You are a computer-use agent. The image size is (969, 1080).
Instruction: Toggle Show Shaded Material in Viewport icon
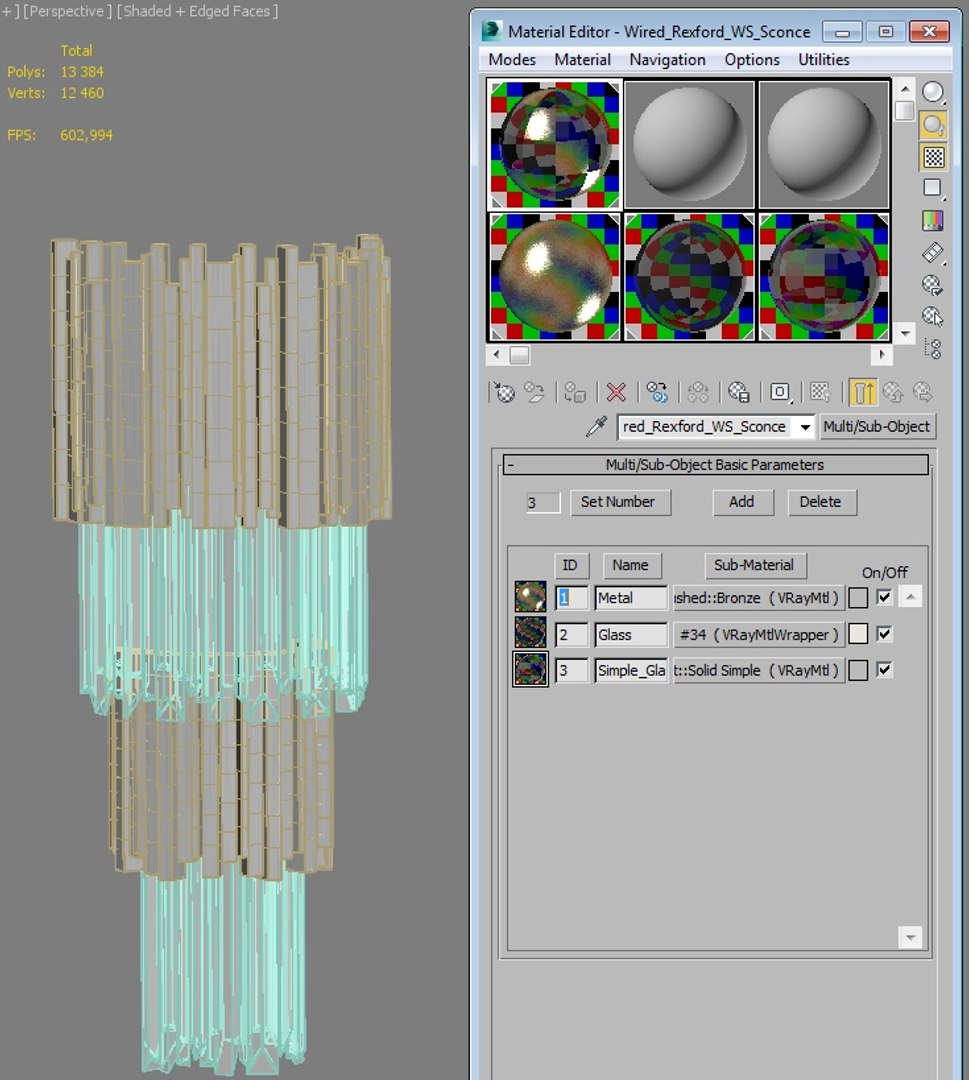pyautogui.click(x=820, y=393)
